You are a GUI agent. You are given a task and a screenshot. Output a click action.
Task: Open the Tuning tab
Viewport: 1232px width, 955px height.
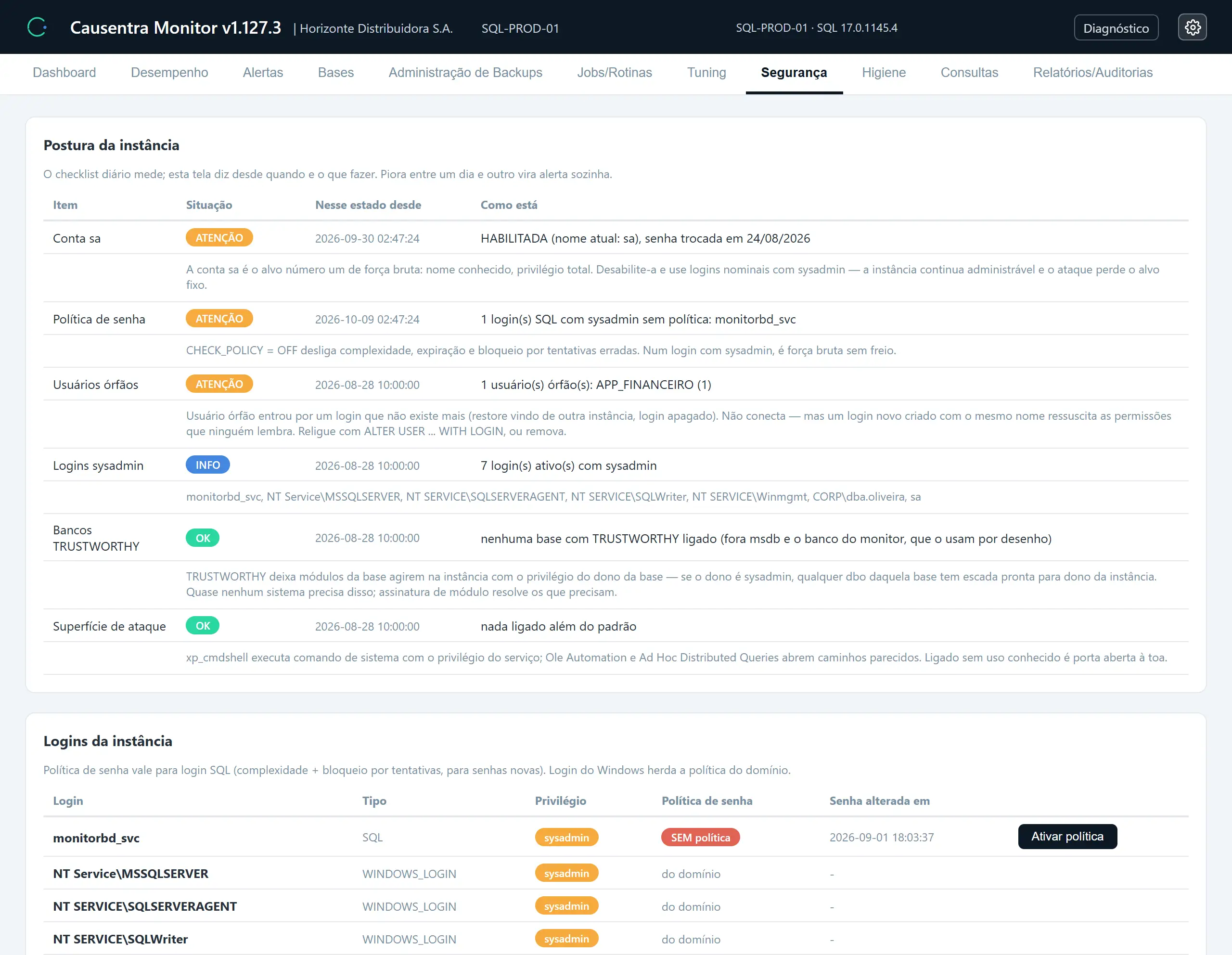click(x=706, y=72)
